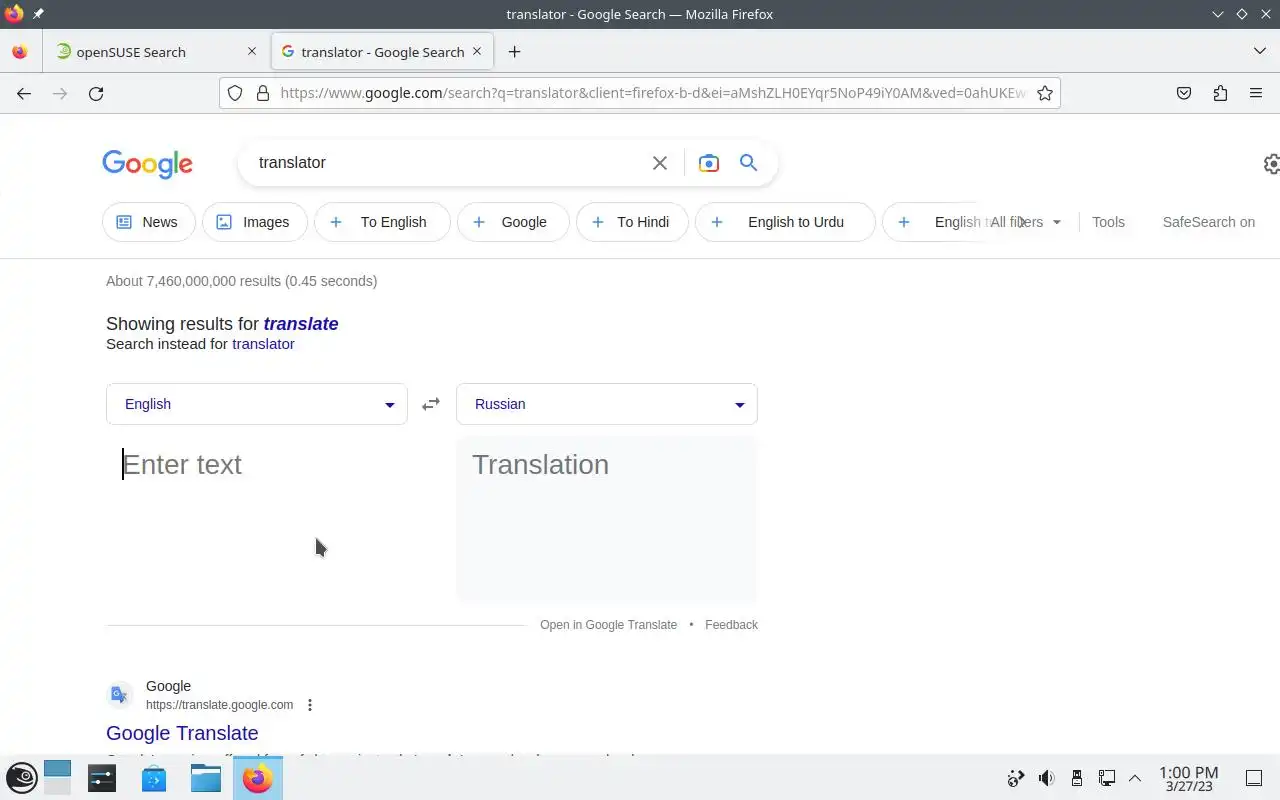Add the English to Urdu chip
This screenshot has width=1280, height=800.
(x=785, y=222)
